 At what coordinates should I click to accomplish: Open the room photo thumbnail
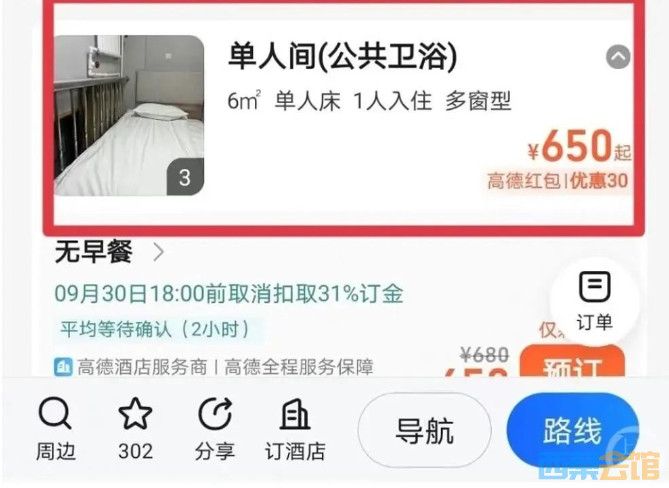[129, 115]
